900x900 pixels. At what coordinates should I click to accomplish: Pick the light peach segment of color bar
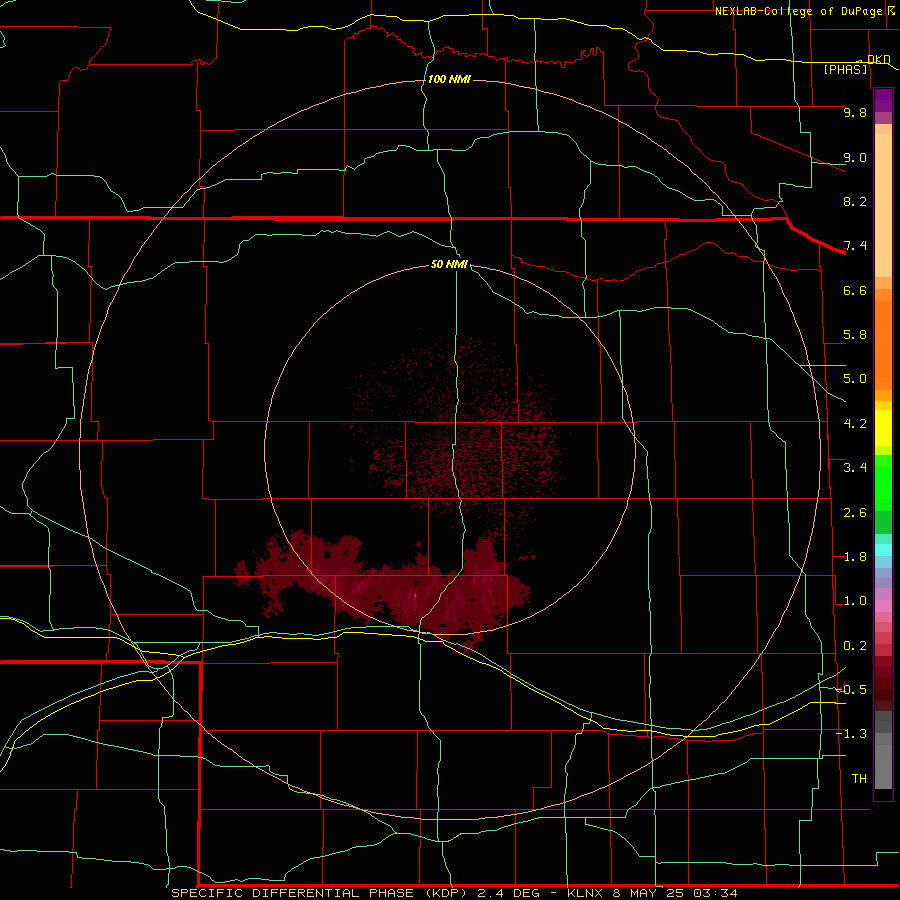coord(883,205)
